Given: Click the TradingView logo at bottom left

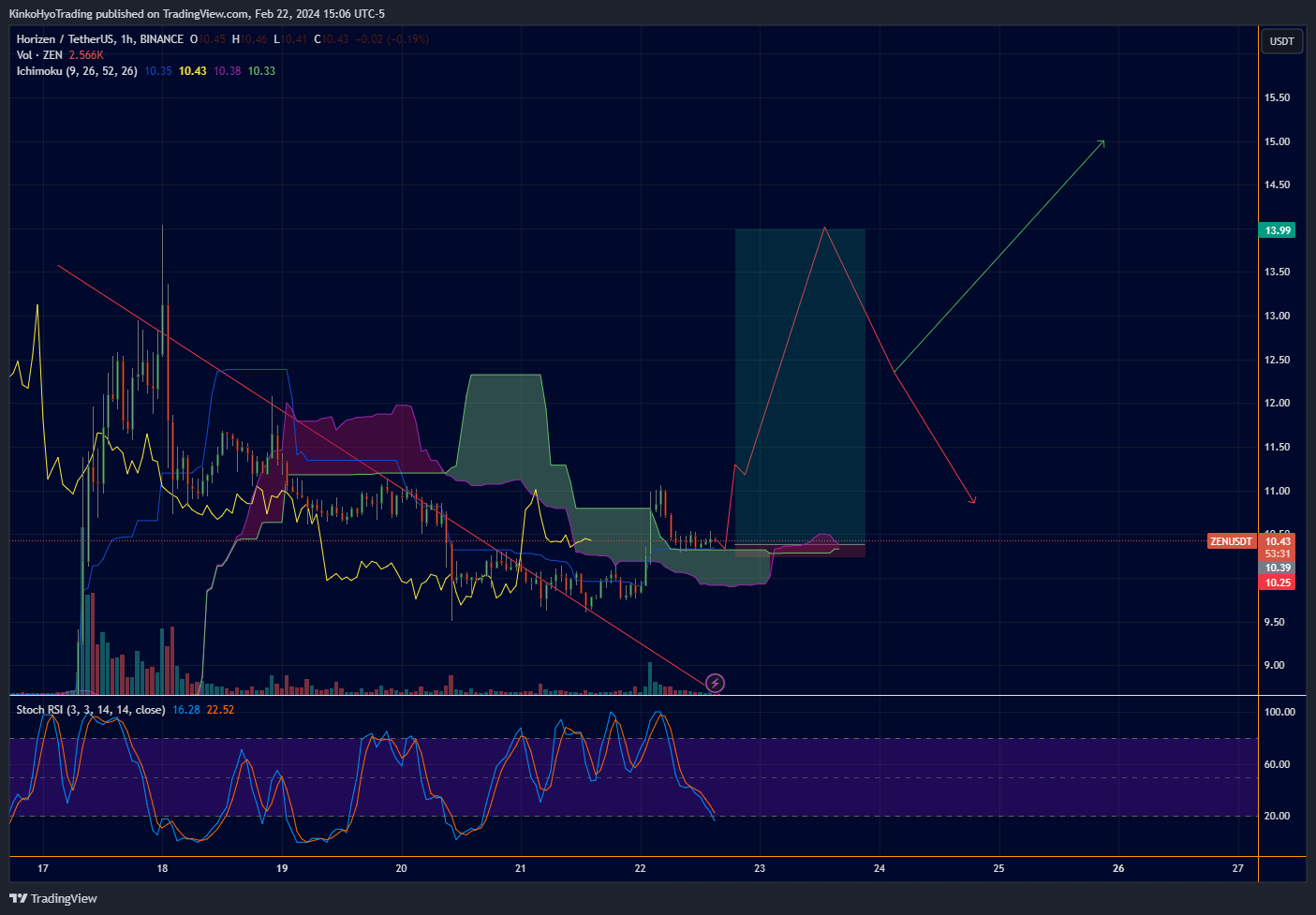Looking at the screenshot, I should (x=54, y=898).
